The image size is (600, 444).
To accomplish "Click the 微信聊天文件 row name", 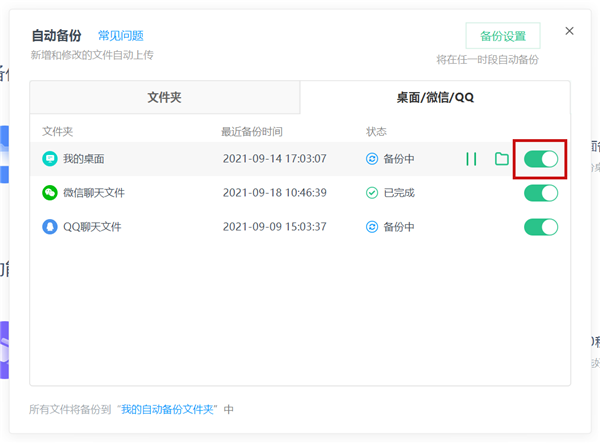I will pyautogui.click(x=94, y=193).
